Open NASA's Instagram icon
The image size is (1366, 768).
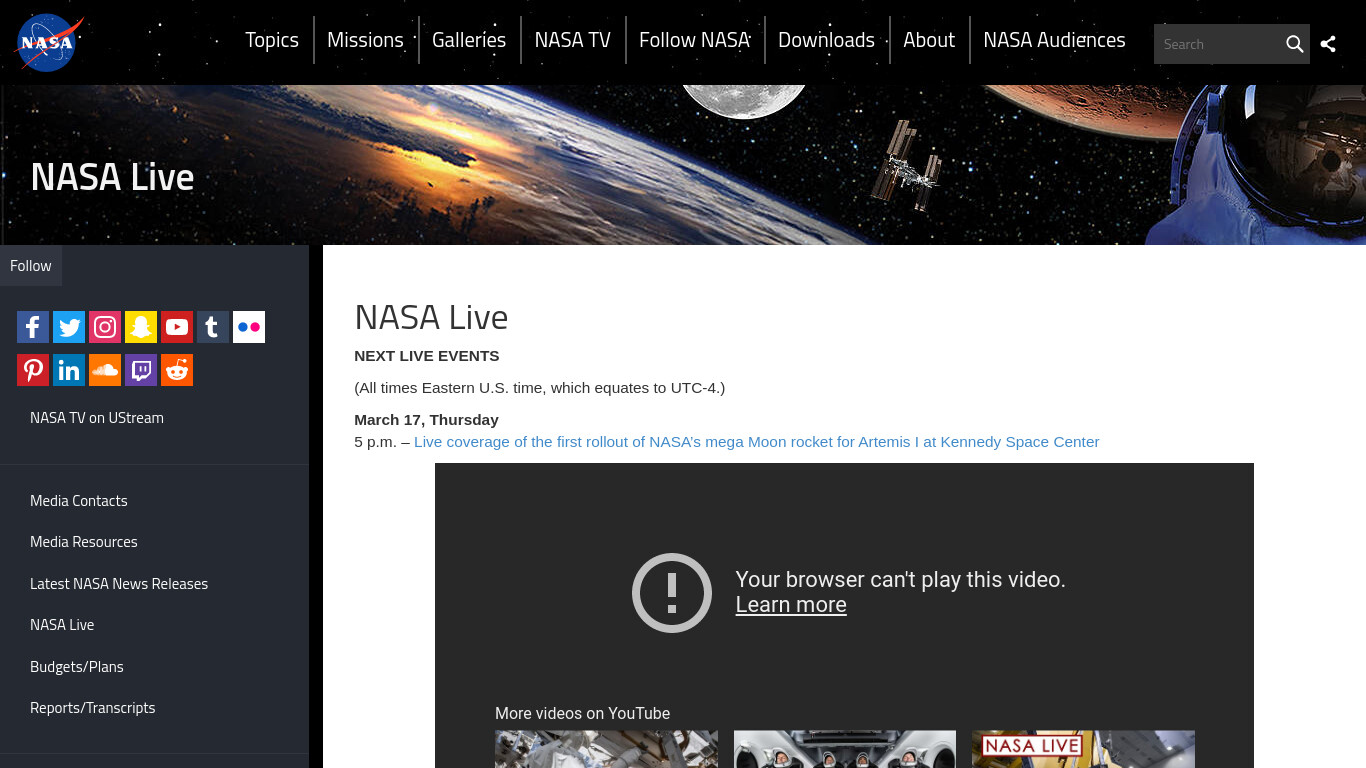105,327
